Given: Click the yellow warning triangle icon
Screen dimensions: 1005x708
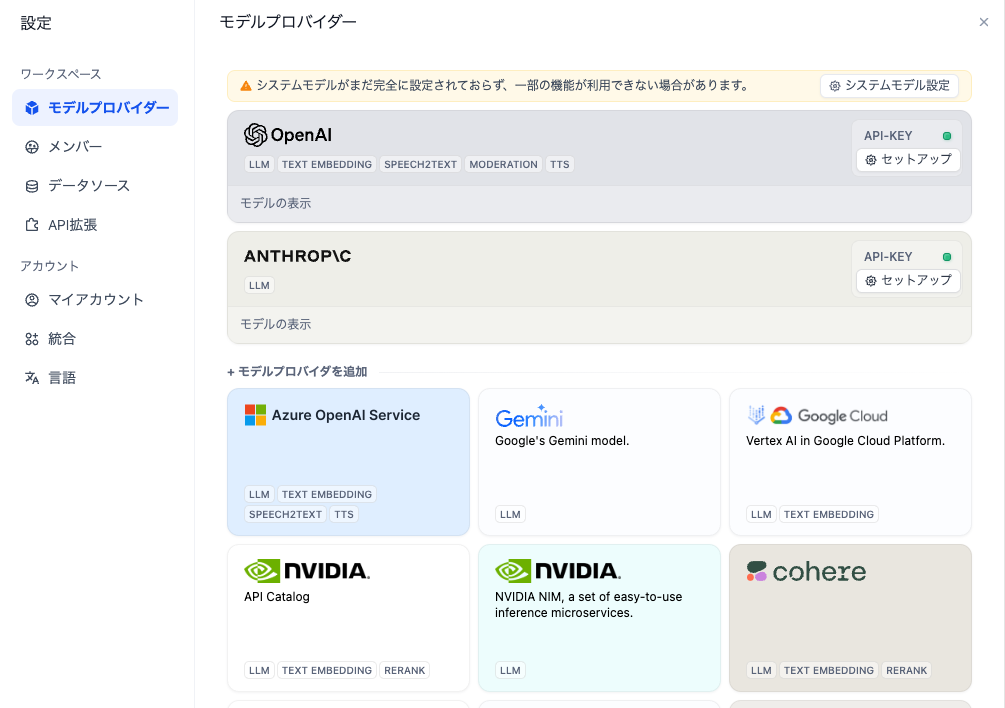Looking at the screenshot, I should pos(245,86).
